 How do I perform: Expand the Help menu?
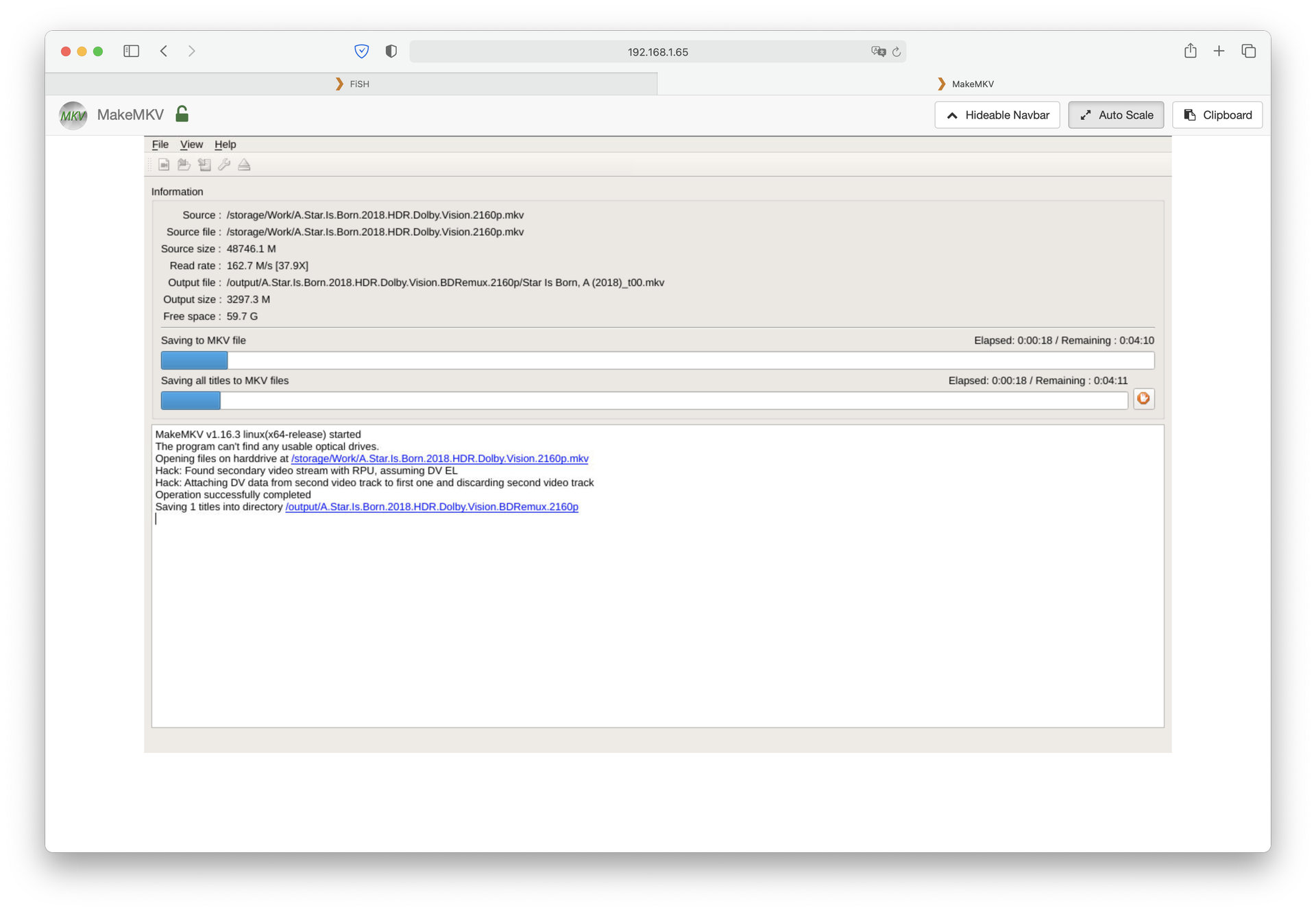(x=225, y=144)
